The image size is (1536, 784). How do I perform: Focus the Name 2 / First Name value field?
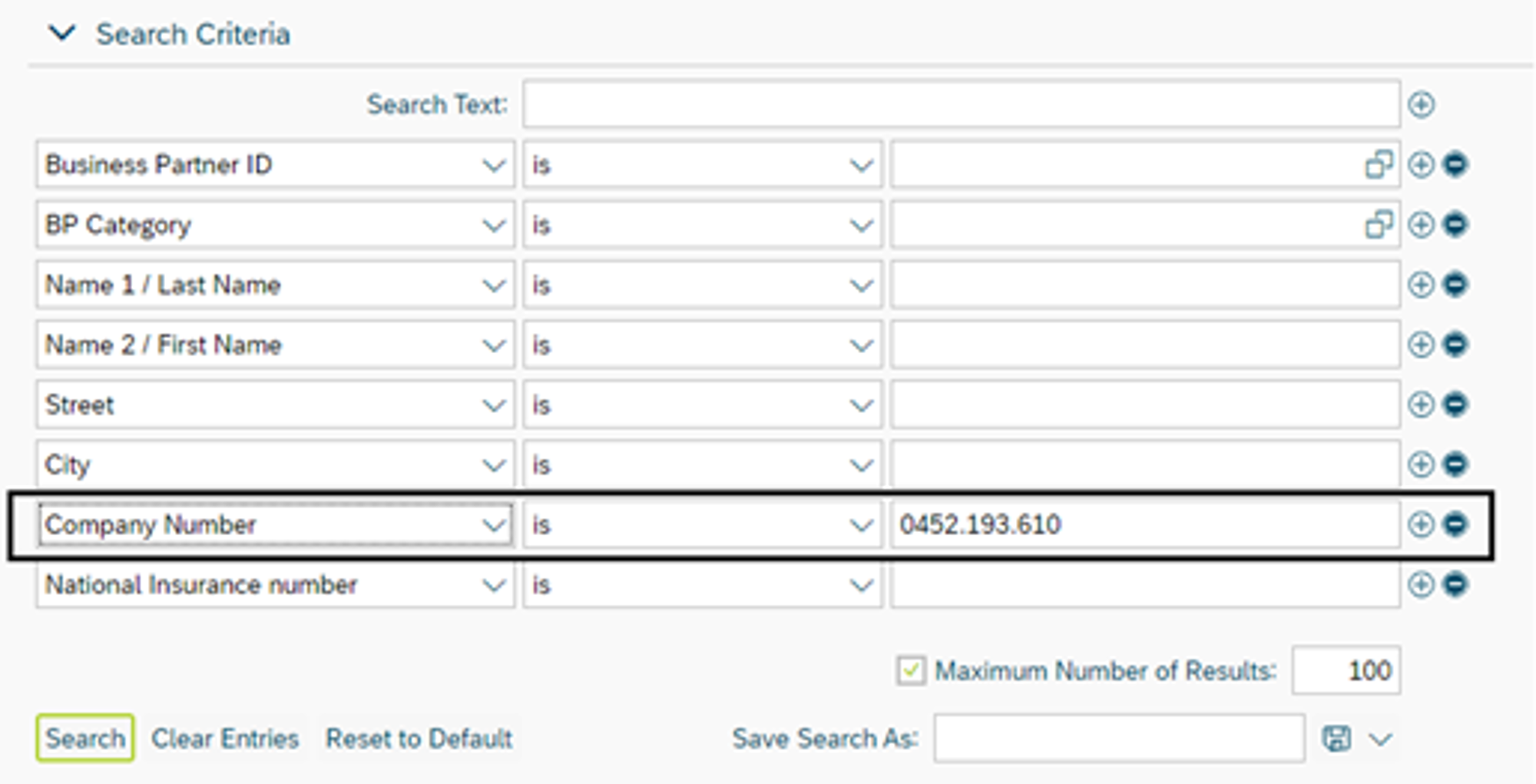tap(1144, 344)
